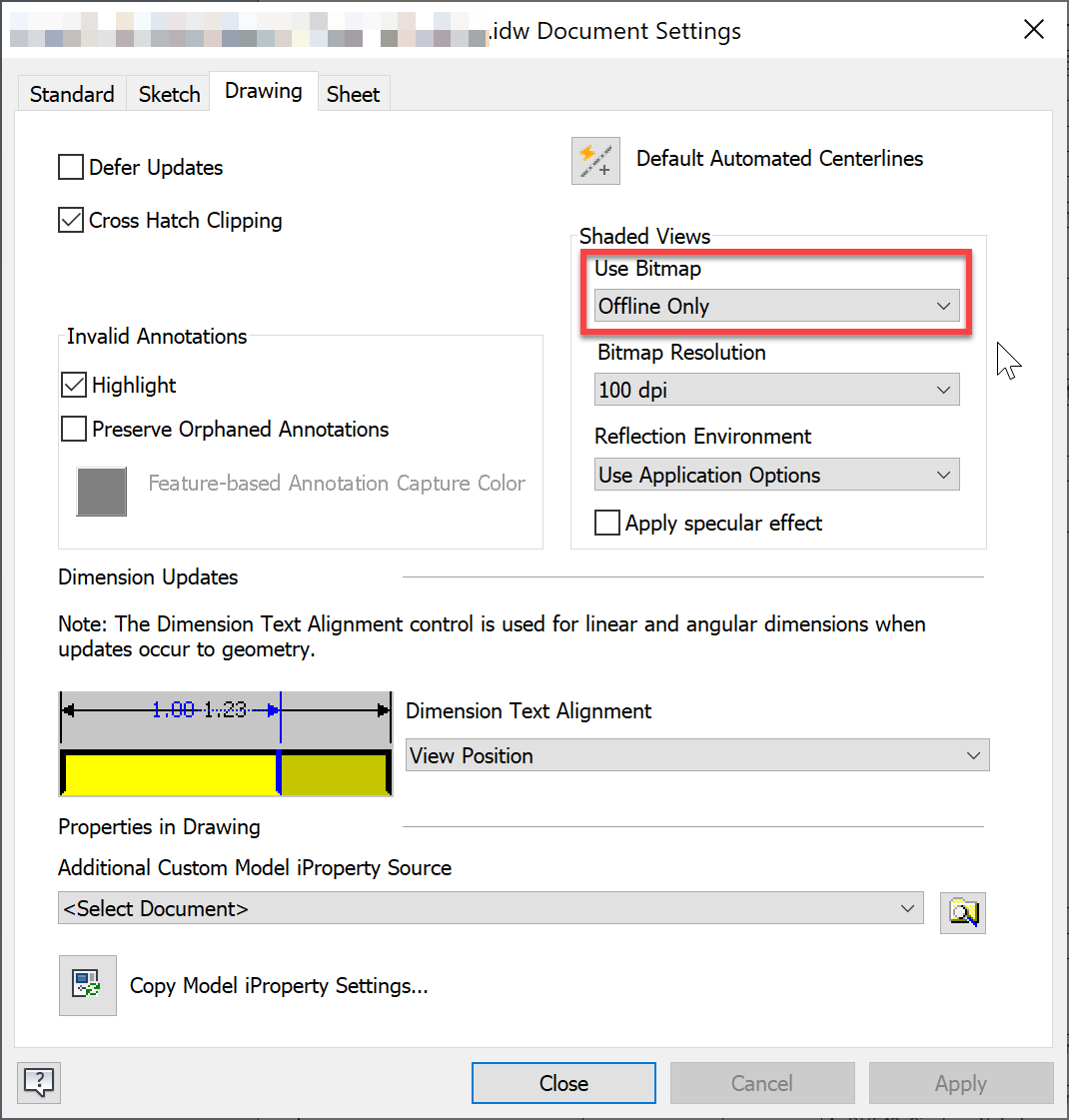The image size is (1069, 1120).
Task: Open the help icon in the corner
Action: click(38, 1082)
